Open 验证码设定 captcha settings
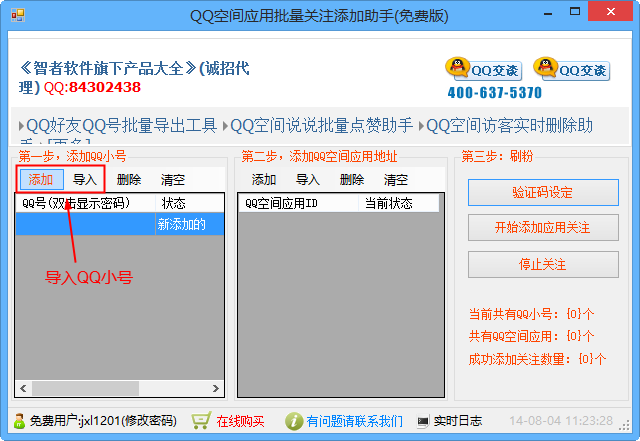Image resolution: width=640 pixels, height=441 pixels. tap(543, 192)
